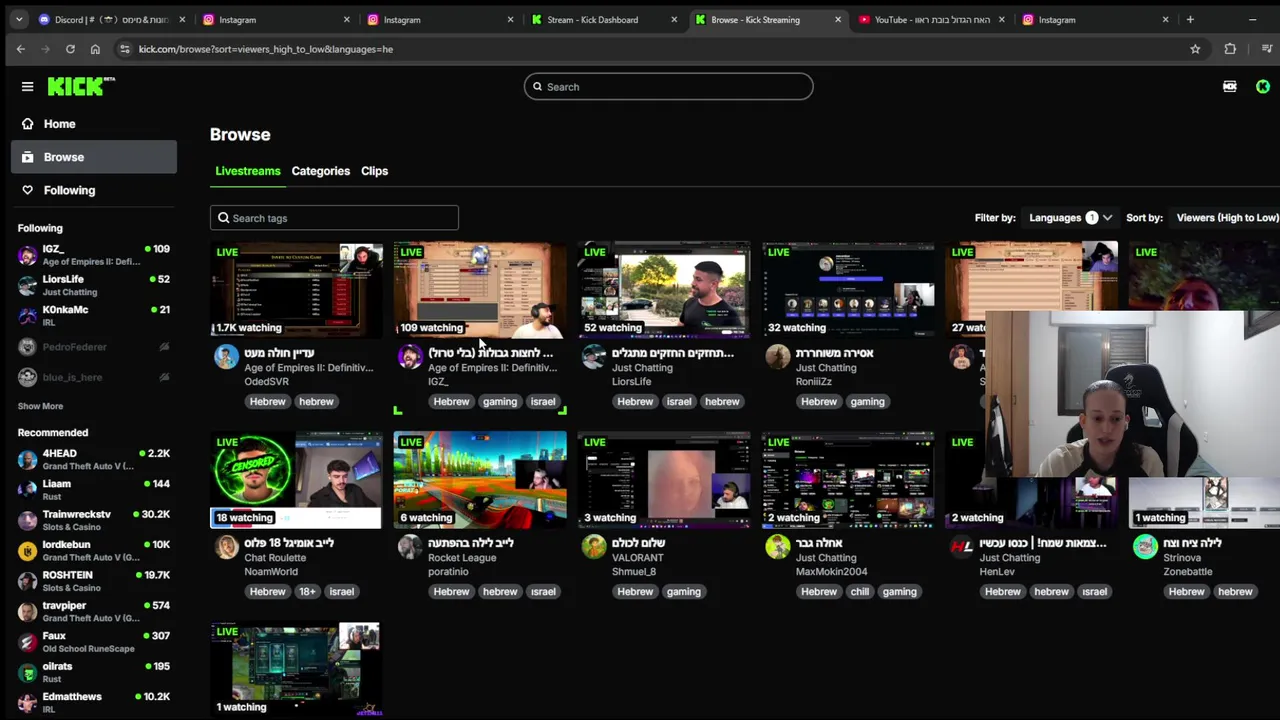Click the Following heart icon

[x=27, y=190]
